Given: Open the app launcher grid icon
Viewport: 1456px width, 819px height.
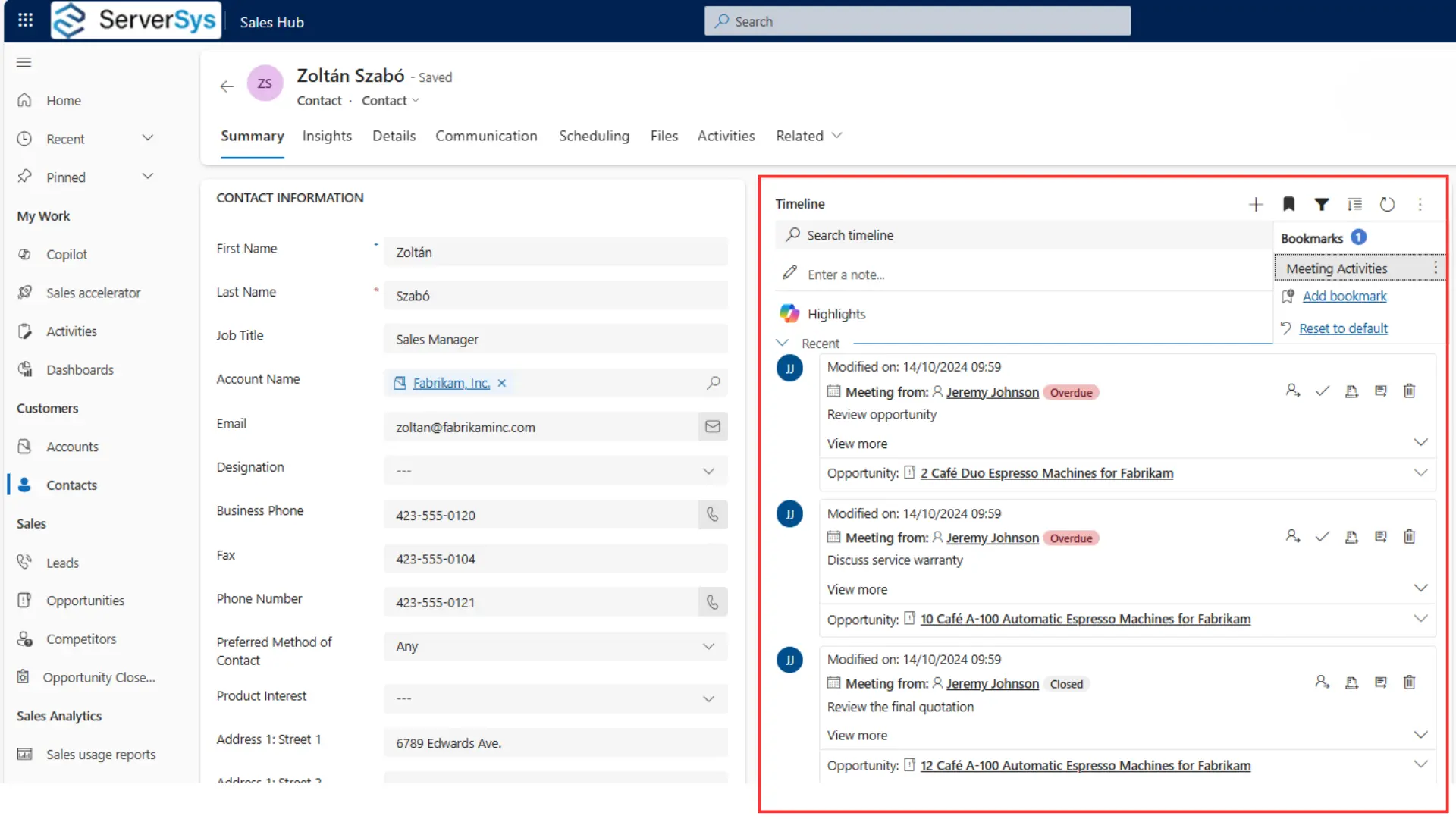Looking at the screenshot, I should [x=25, y=20].
